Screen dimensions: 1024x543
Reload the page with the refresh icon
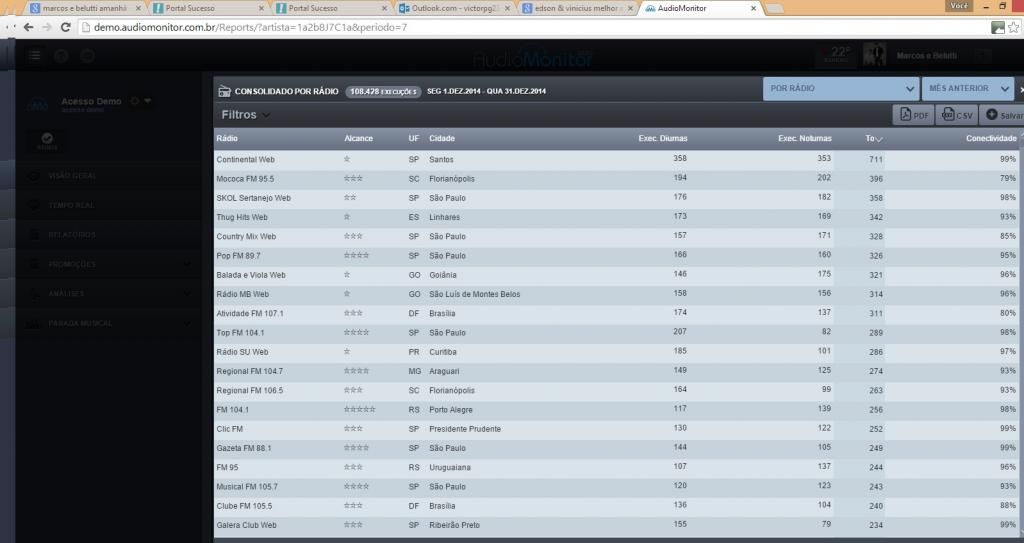tap(71, 27)
